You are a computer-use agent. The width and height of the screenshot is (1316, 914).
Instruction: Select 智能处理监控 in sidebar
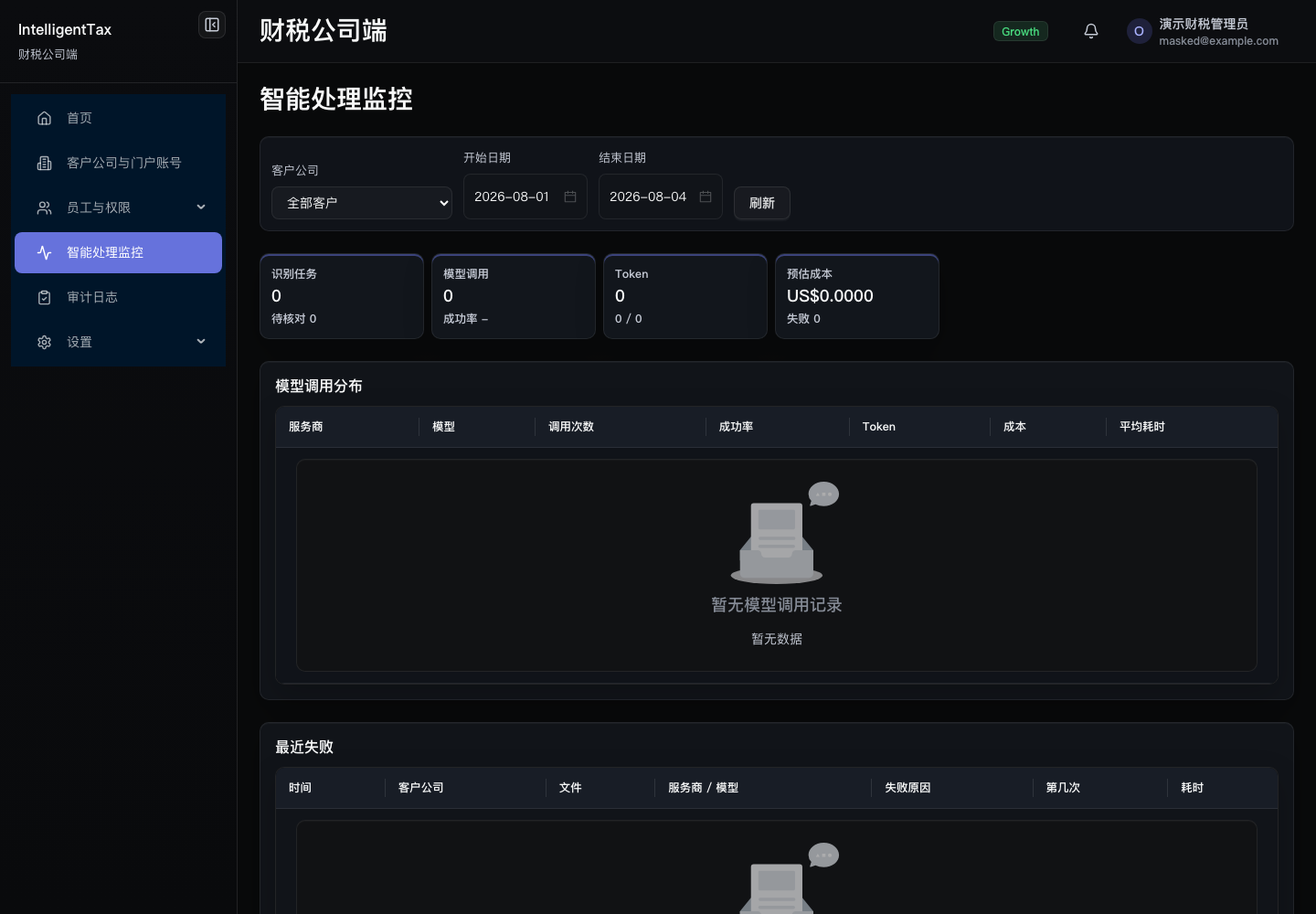pos(118,252)
